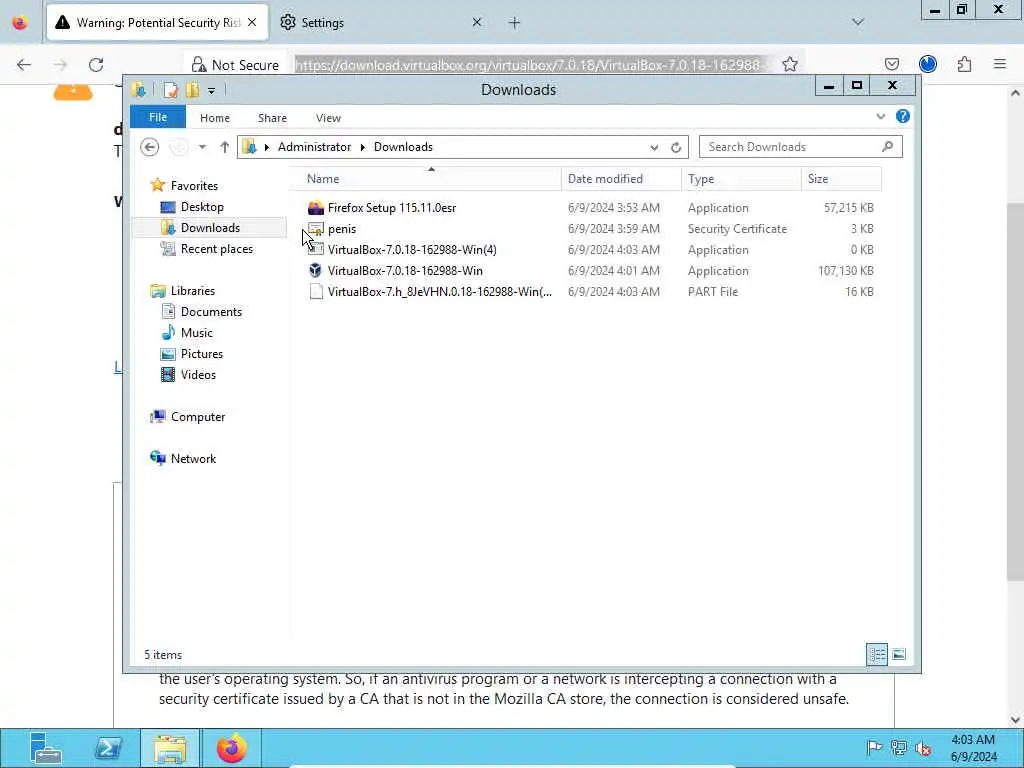1024x768 pixels.
Task: Open Videos library in navigation pane
Action: (x=198, y=374)
